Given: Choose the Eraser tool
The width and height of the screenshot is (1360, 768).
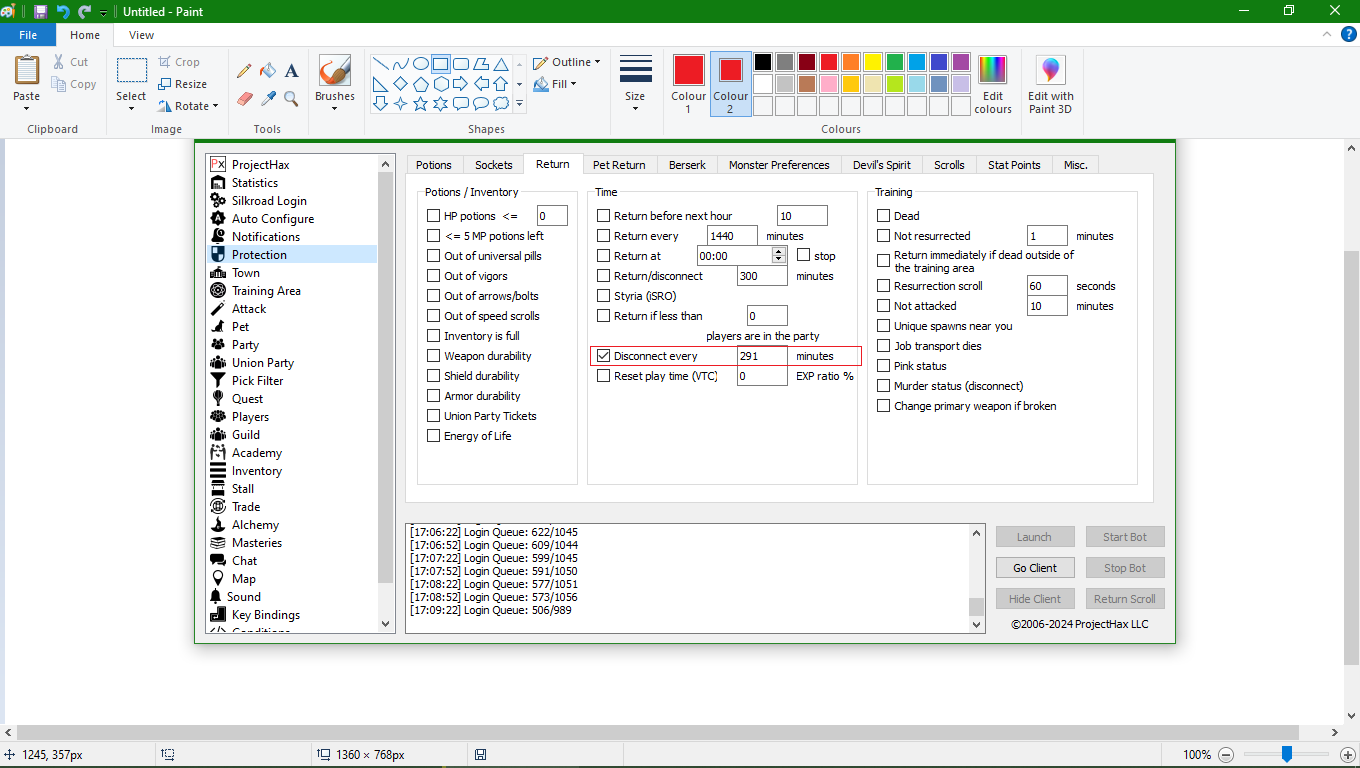Looking at the screenshot, I should (x=244, y=98).
